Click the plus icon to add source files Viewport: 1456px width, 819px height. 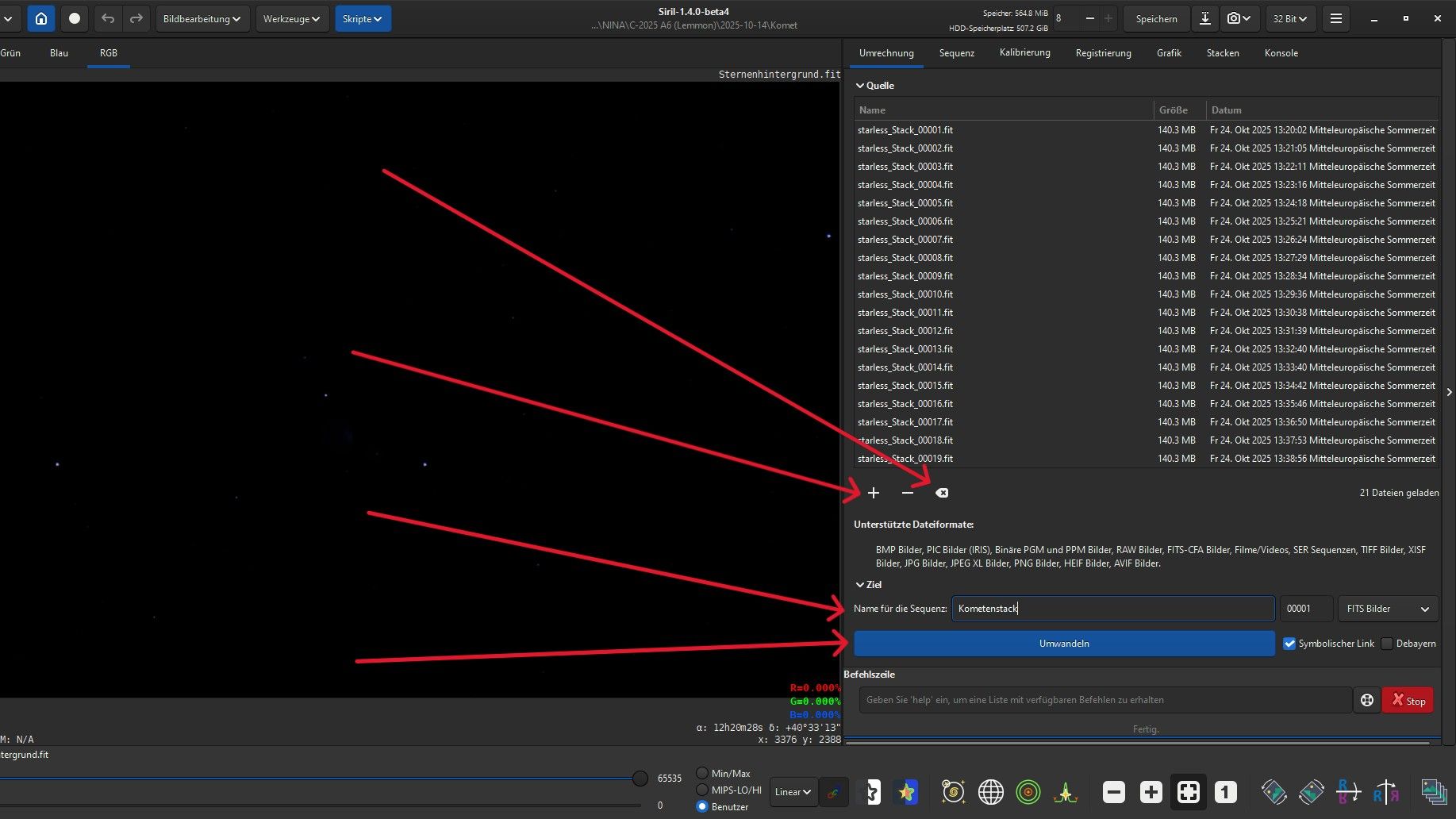[874, 493]
